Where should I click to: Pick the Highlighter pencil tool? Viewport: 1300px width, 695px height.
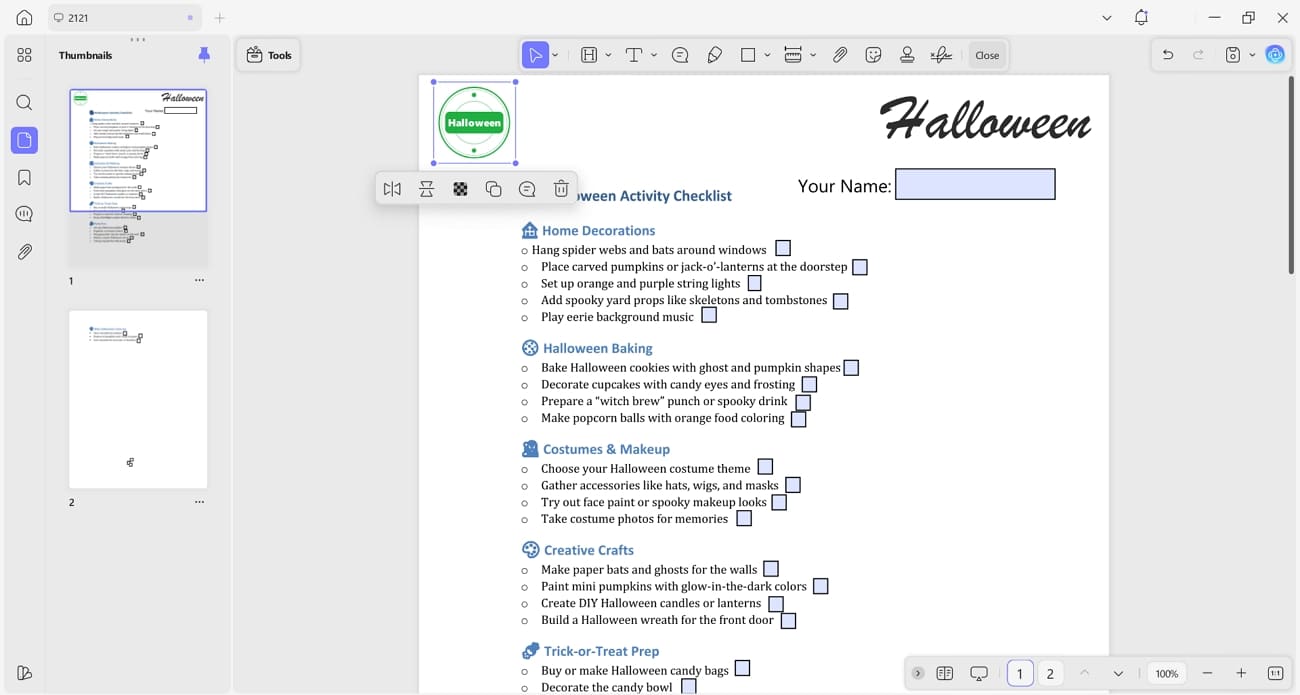[x=715, y=55]
